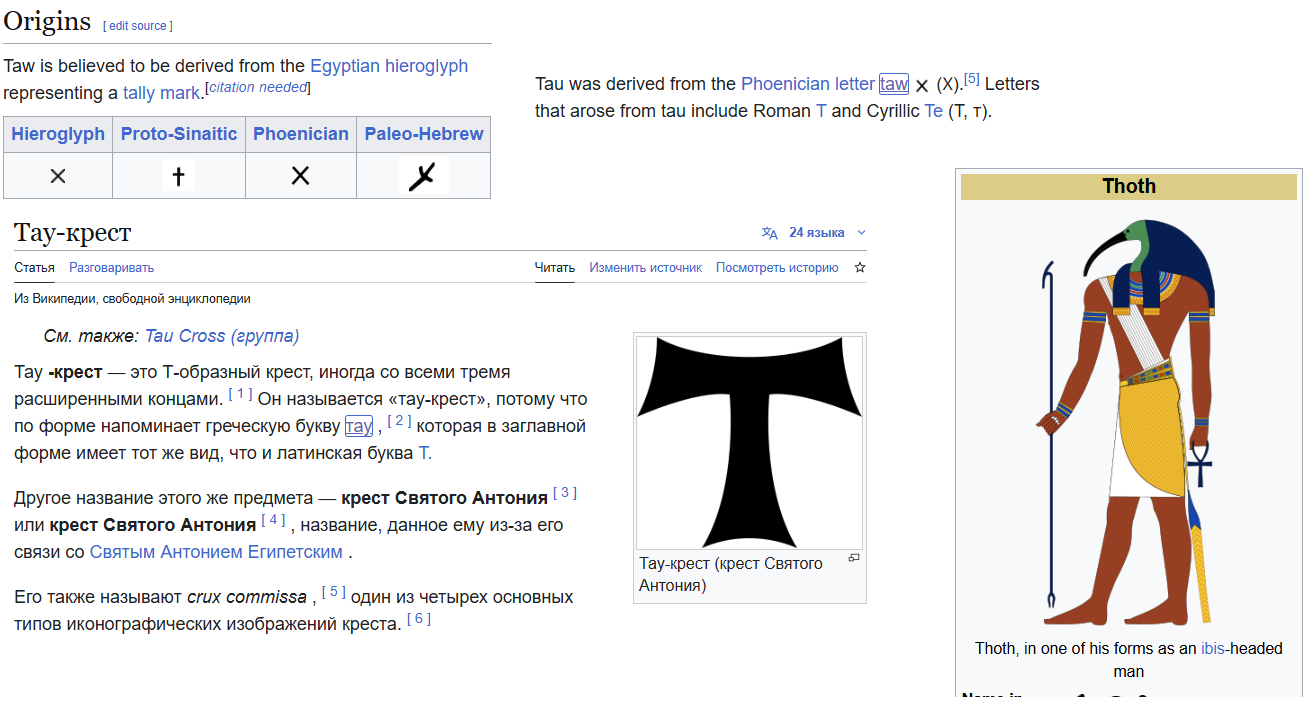Open reference [5] after the Phoenician taw symbol
The width and height of the screenshot is (1313, 709).
[x=972, y=79]
